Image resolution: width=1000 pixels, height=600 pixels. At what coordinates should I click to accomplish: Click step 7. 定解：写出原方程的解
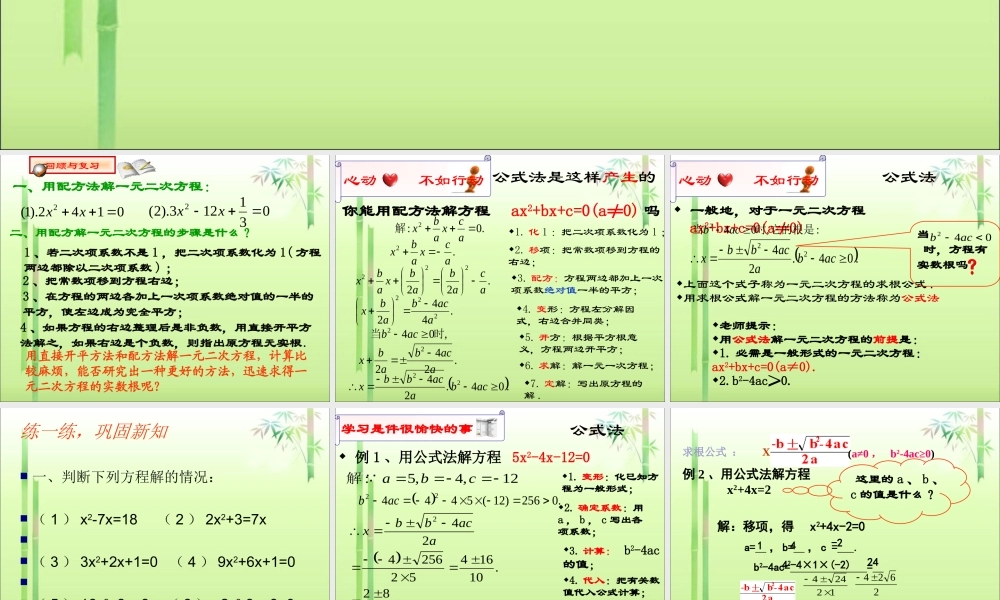coord(583,389)
